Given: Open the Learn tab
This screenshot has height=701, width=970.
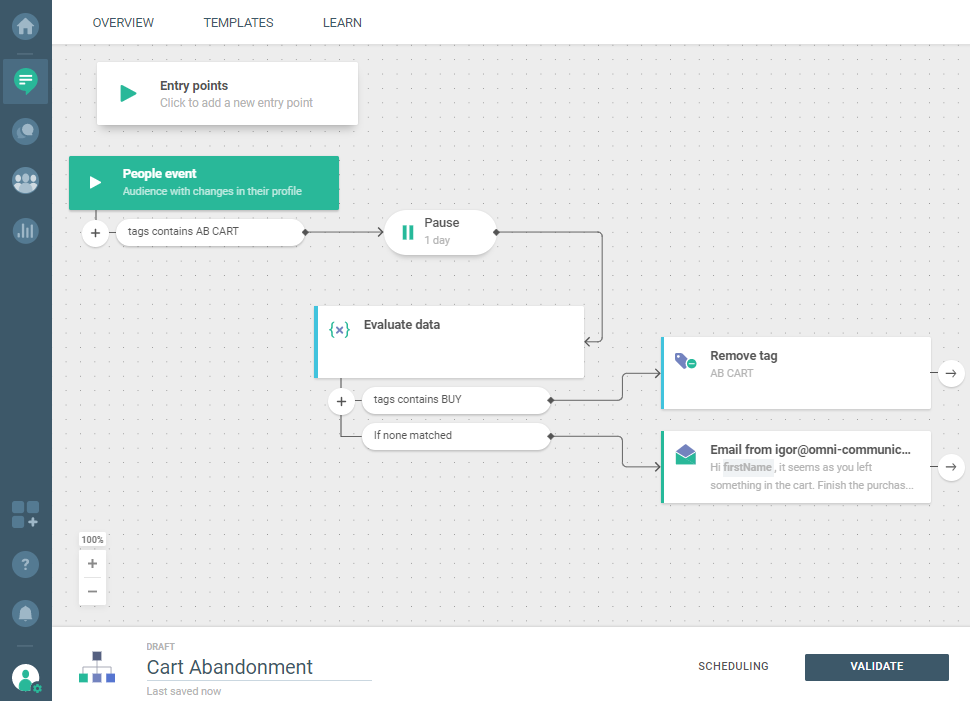Looking at the screenshot, I should pyautogui.click(x=342, y=23).
